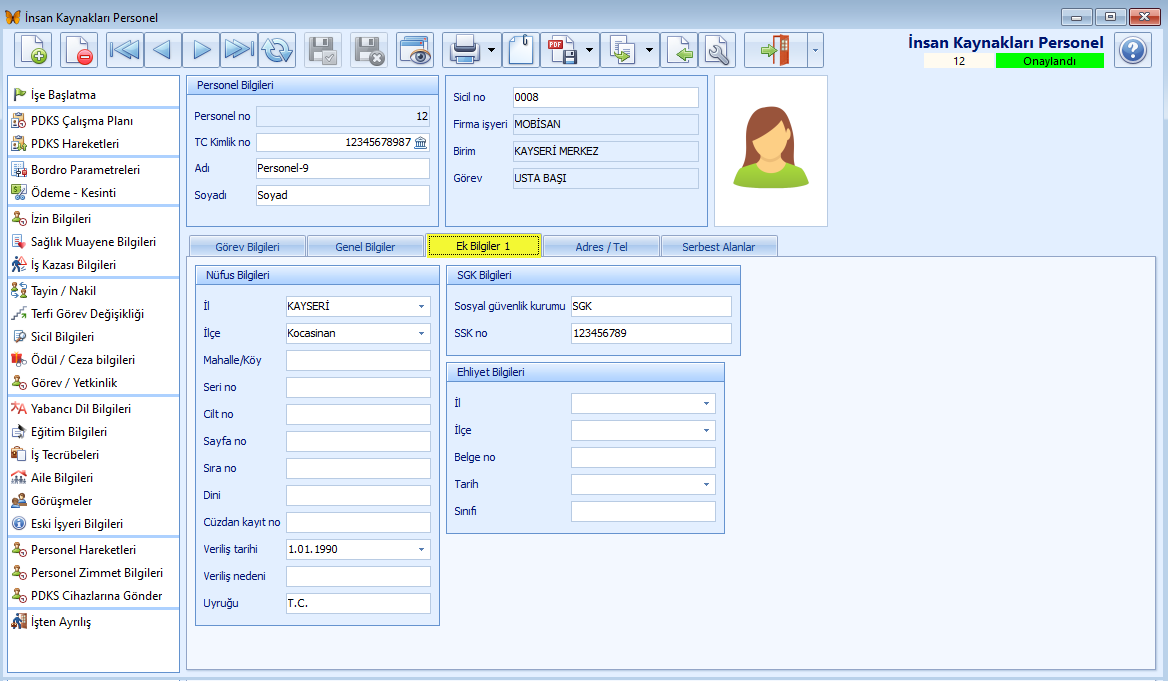
Task: Expand the İlçe dropdown showing Kocasinan
Action: click(x=420, y=333)
